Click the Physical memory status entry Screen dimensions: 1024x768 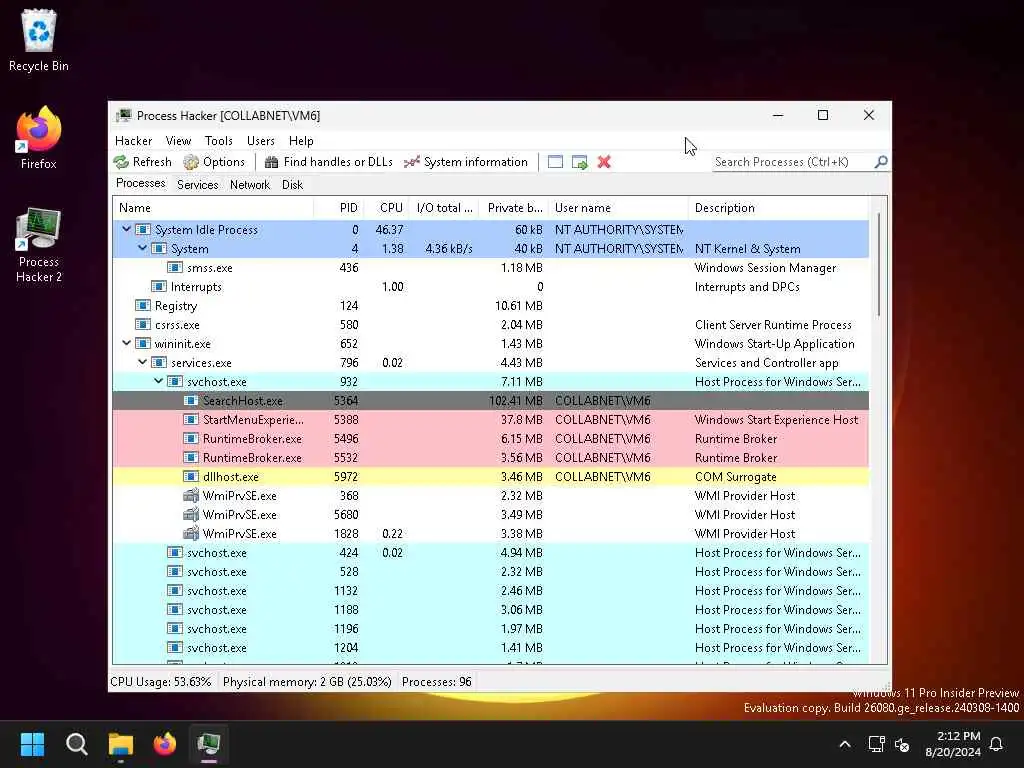(307, 682)
